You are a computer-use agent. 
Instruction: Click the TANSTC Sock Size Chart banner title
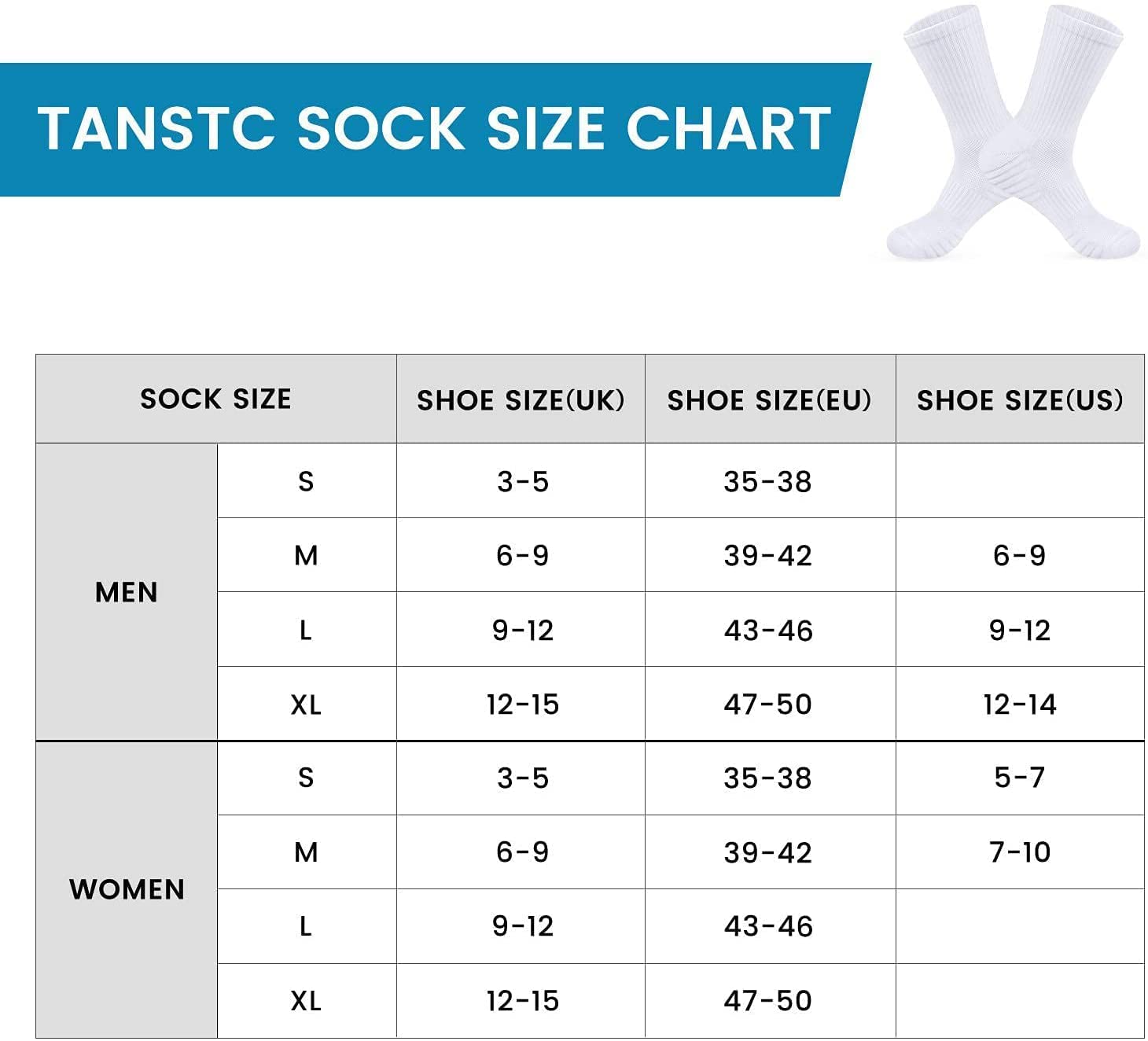pyautogui.click(x=434, y=128)
